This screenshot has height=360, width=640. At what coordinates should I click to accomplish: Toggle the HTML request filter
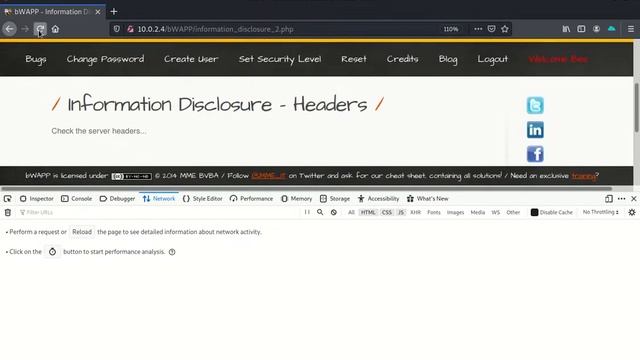(x=368, y=212)
